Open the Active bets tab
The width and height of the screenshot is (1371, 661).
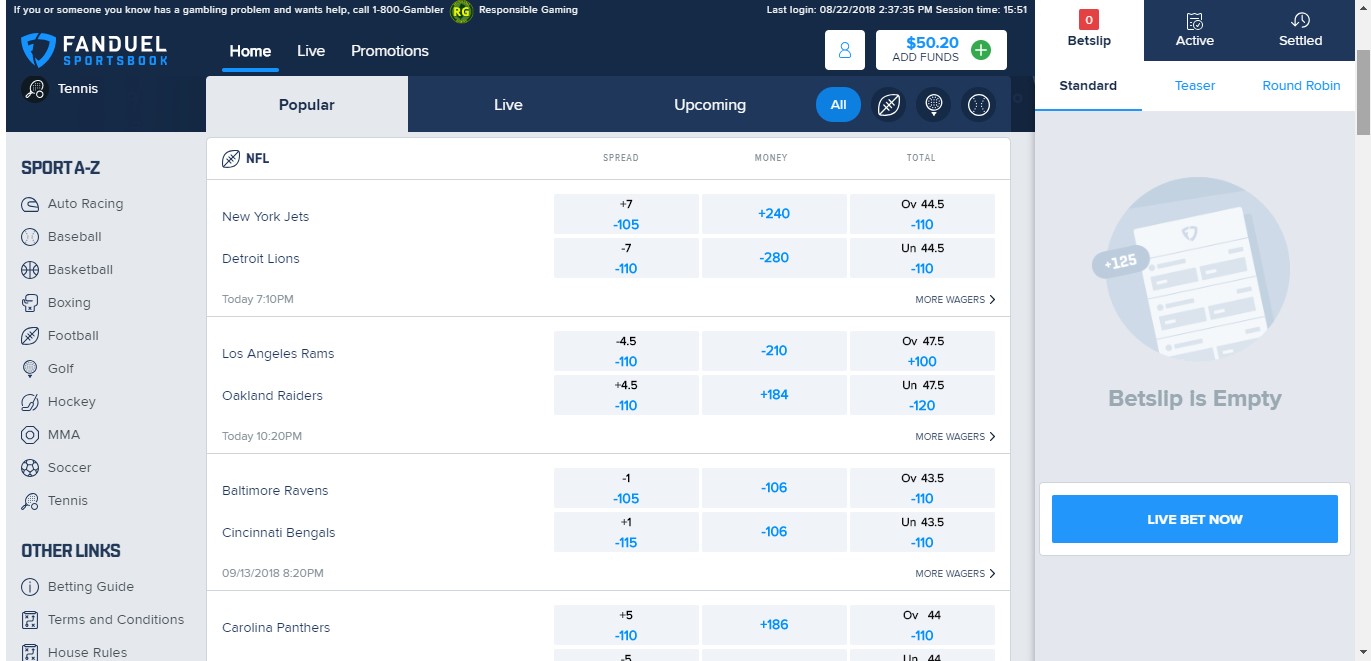click(x=1195, y=30)
